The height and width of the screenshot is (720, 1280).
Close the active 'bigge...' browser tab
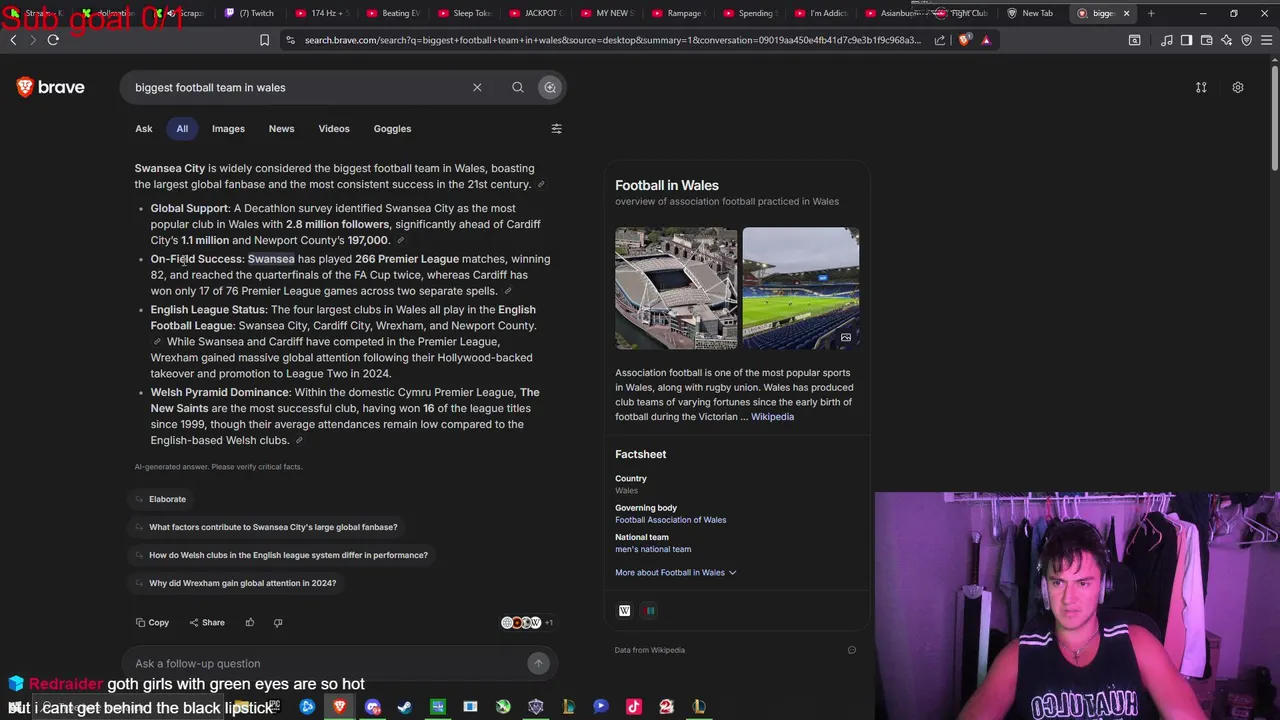(1126, 13)
